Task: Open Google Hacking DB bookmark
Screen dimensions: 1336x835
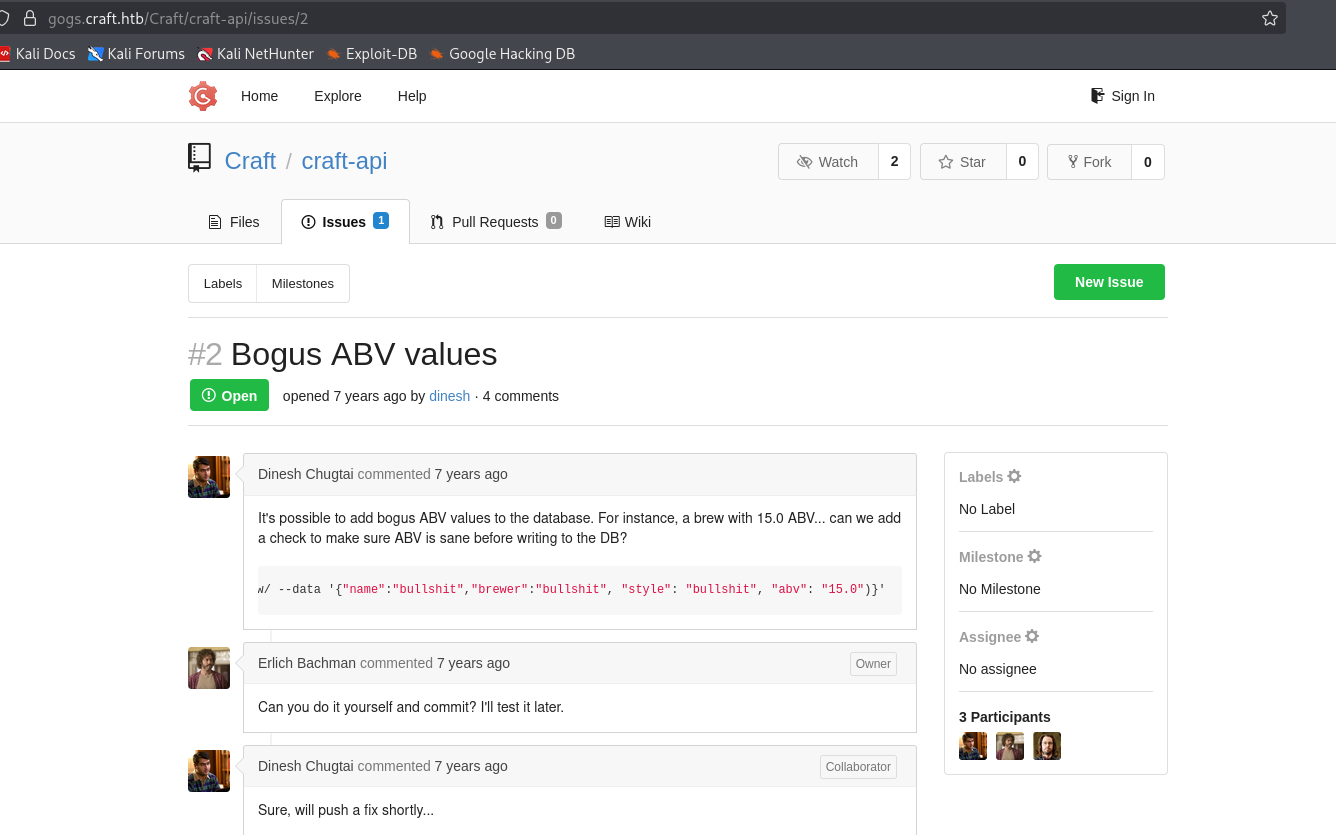Action: click(502, 54)
